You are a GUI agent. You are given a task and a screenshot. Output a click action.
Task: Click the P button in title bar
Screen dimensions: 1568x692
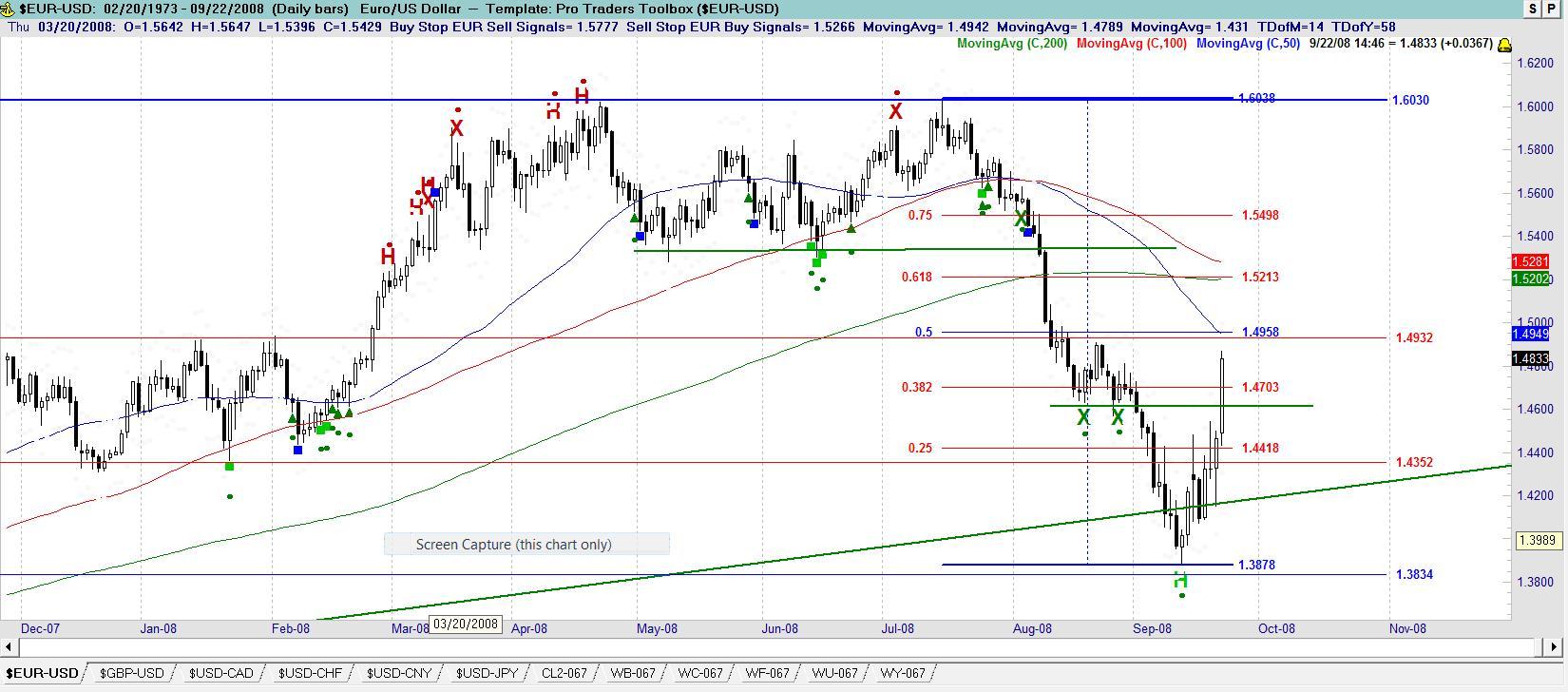pyautogui.click(x=1553, y=9)
